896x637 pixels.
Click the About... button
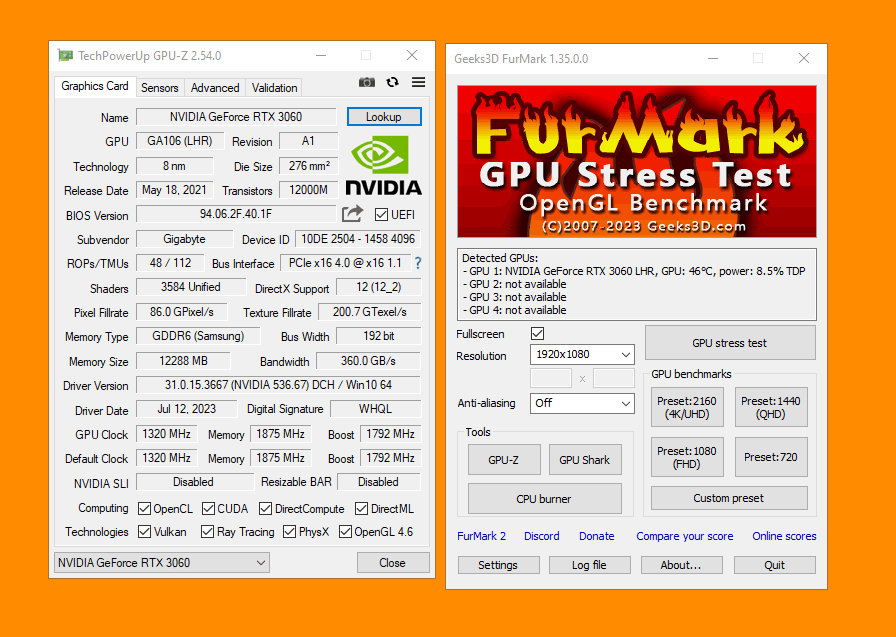coord(681,565)
